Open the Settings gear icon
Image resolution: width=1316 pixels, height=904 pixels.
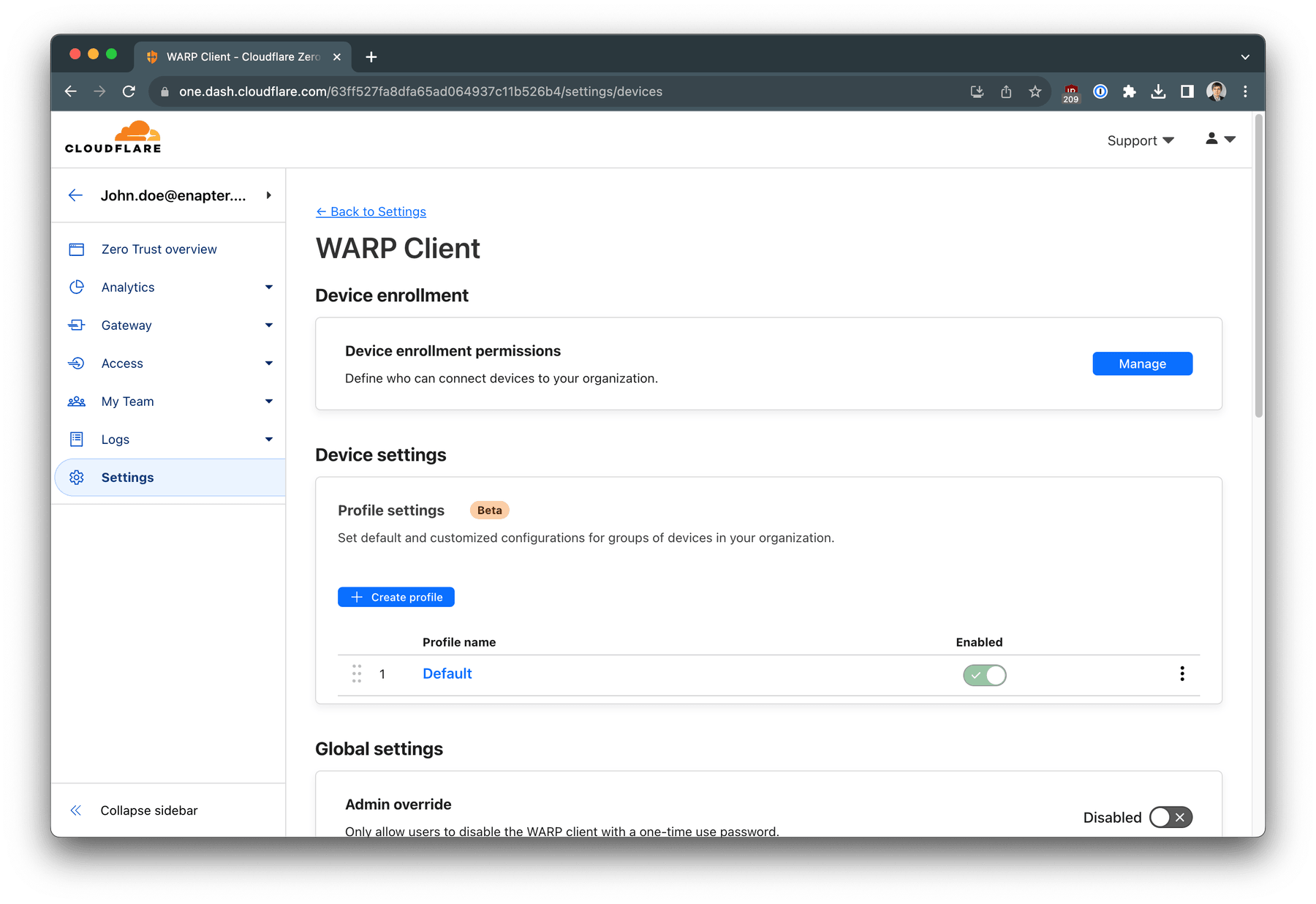click(x=77, y=477)
